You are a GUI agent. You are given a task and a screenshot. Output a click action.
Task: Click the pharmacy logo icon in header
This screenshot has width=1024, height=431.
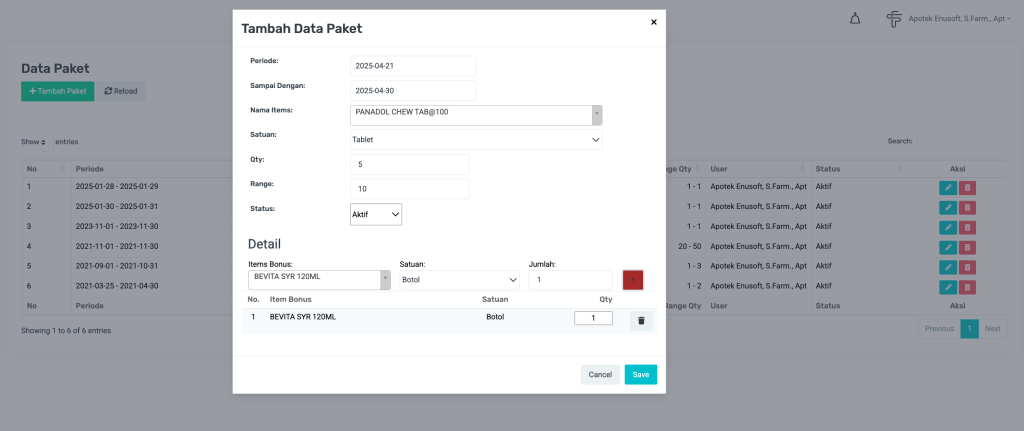pos(893,20)
